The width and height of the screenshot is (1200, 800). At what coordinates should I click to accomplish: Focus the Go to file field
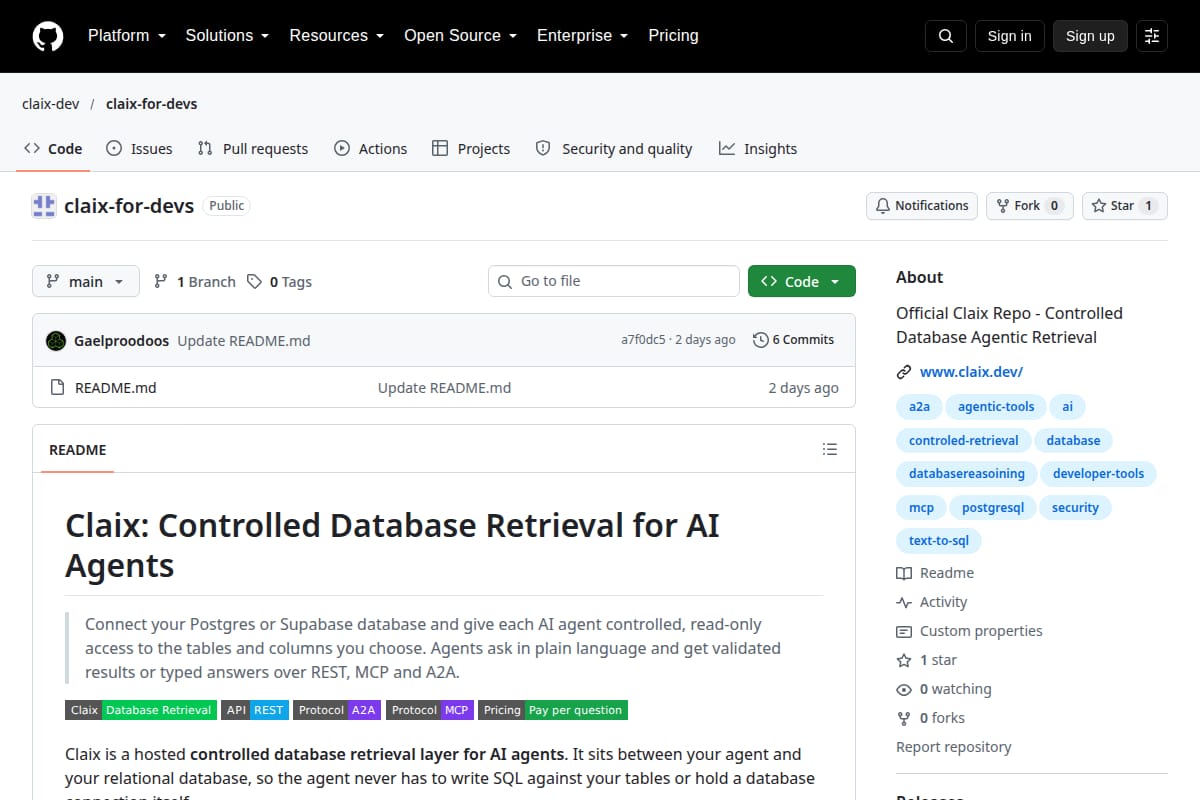614,282
